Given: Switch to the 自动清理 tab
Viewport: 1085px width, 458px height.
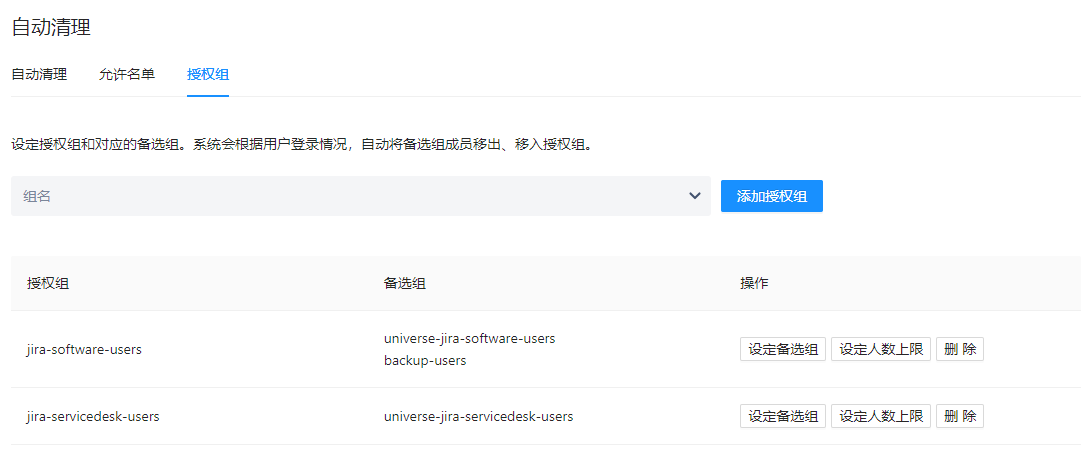Looking at the screenshot, I should coord(39,74).
